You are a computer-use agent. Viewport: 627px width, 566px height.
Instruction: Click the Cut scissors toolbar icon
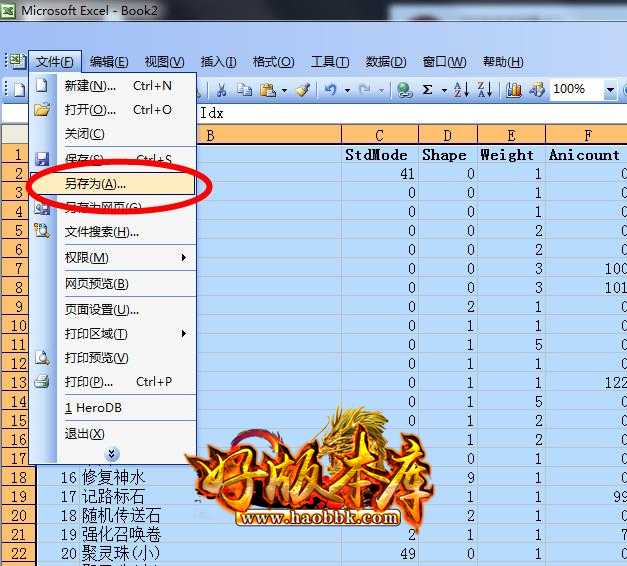point(221,90)
